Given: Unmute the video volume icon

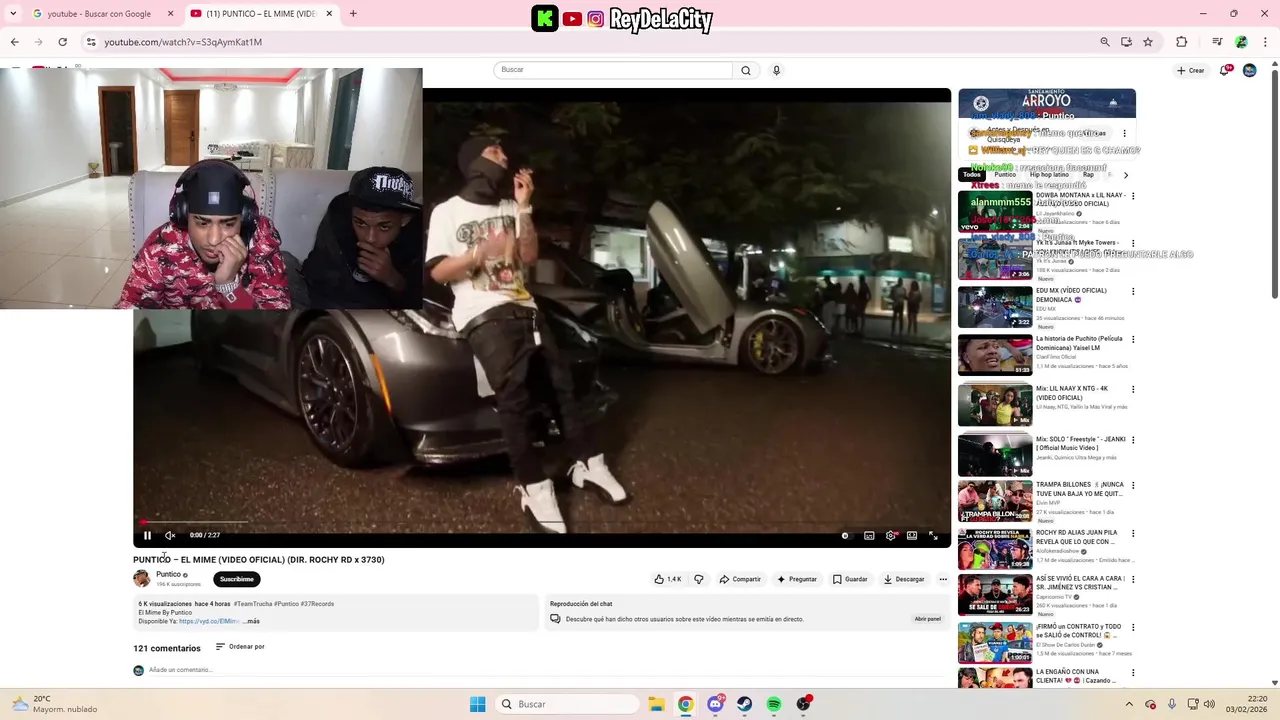Looking at the screenshot, I should coord(170,535).
